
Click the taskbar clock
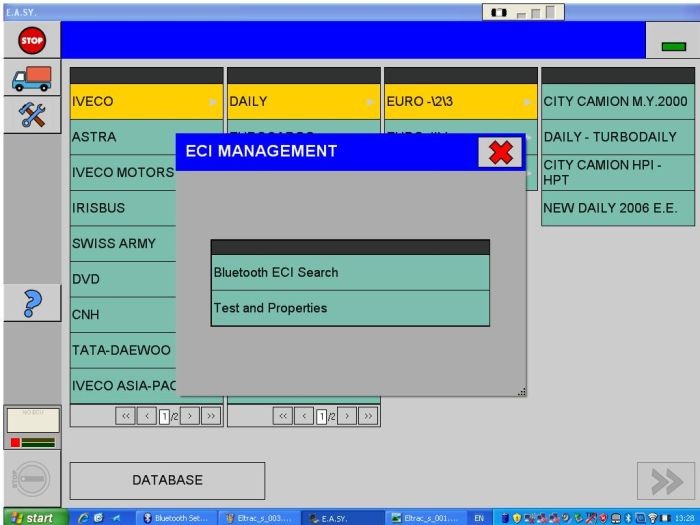click(x=684, y=518)
